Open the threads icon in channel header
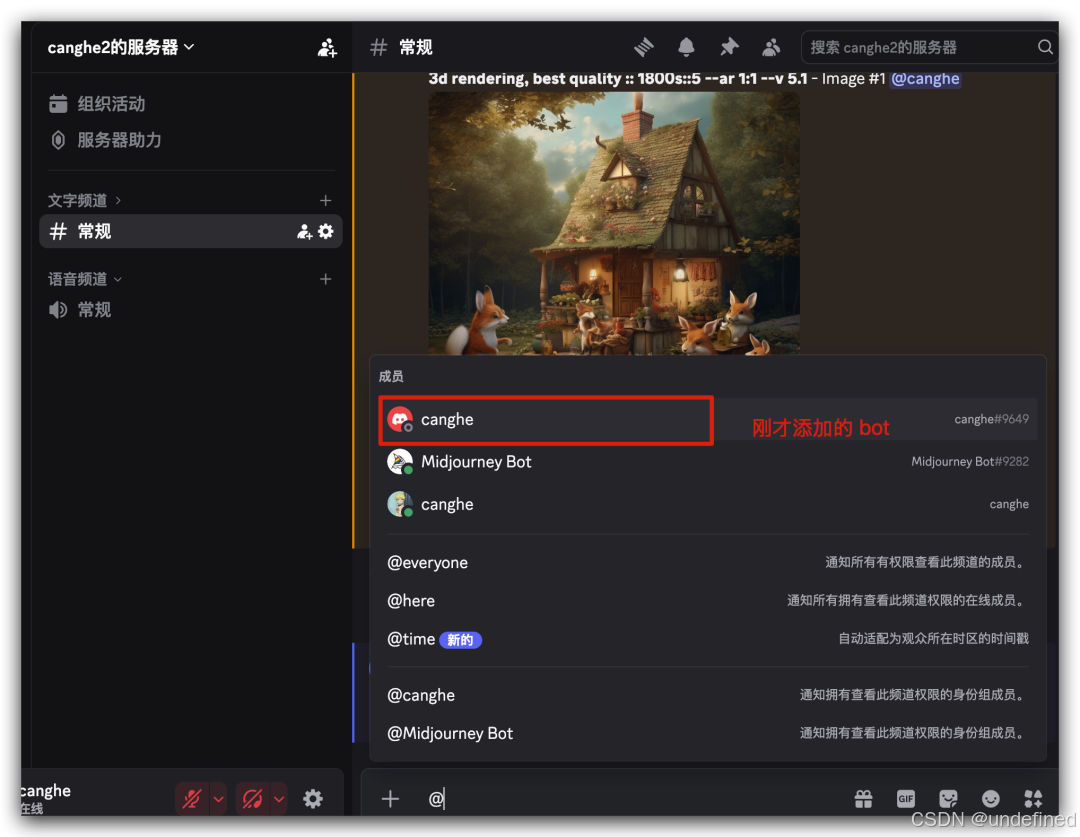This screenshot has width=1080, height=837. coord(643,46)
